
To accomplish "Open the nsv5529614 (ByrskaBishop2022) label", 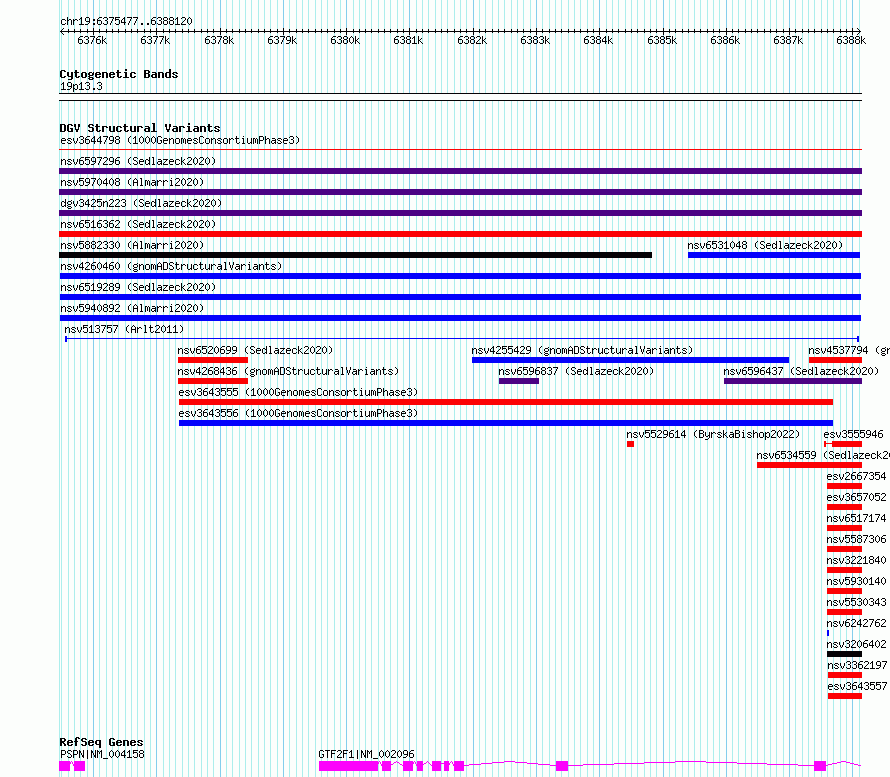I will pos(713,434).
